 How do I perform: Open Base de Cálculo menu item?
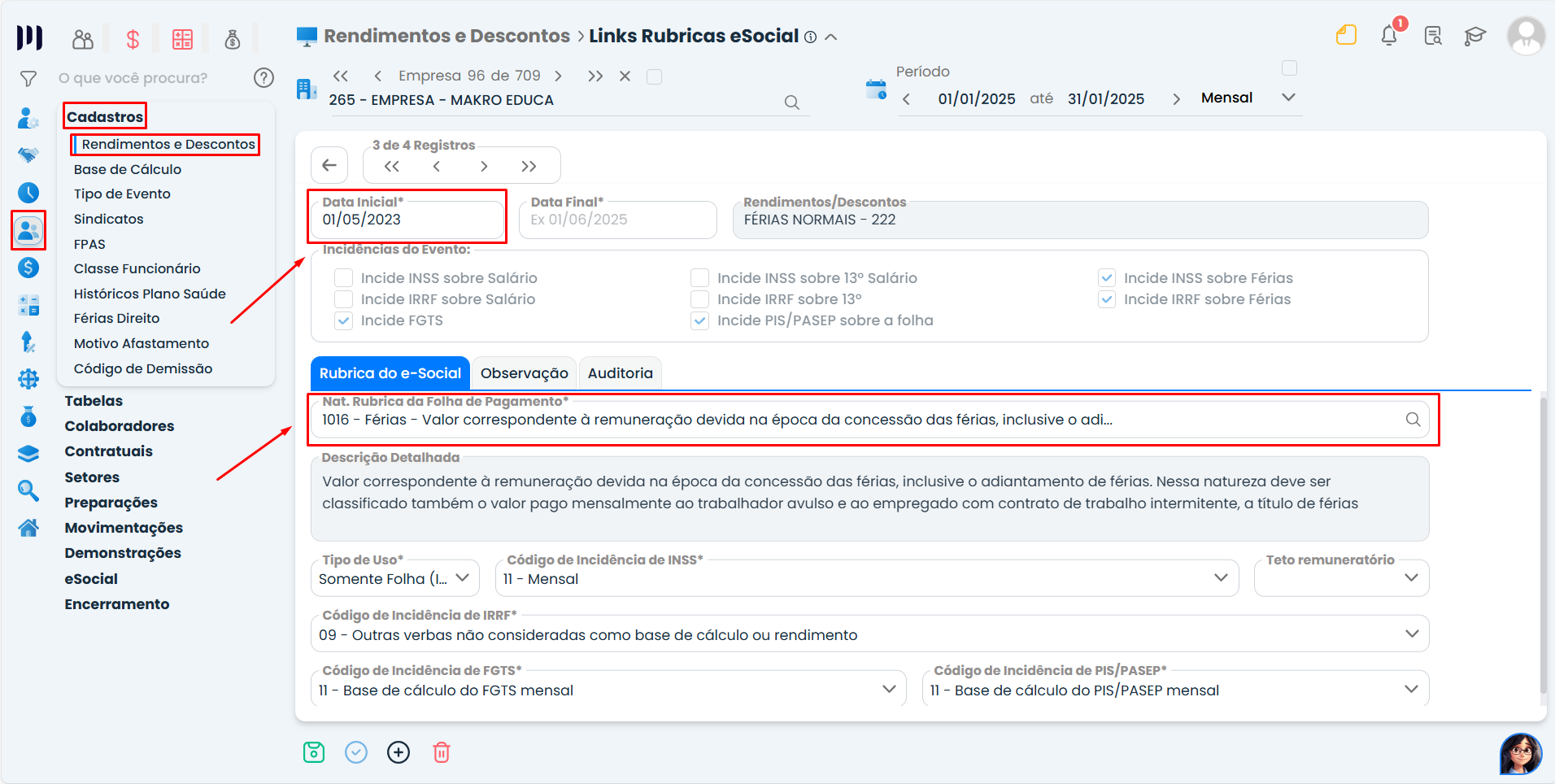[128, 169]
